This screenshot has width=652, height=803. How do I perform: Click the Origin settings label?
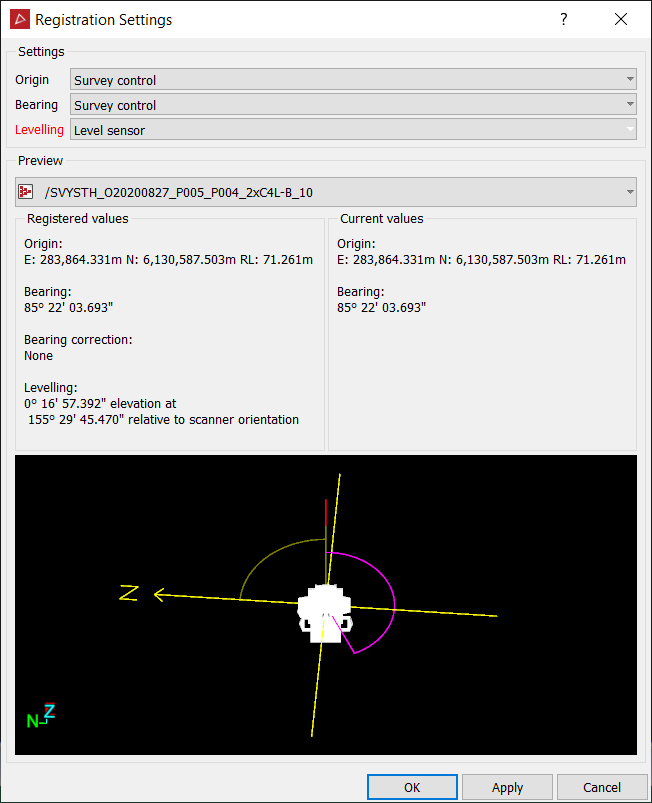32,80
